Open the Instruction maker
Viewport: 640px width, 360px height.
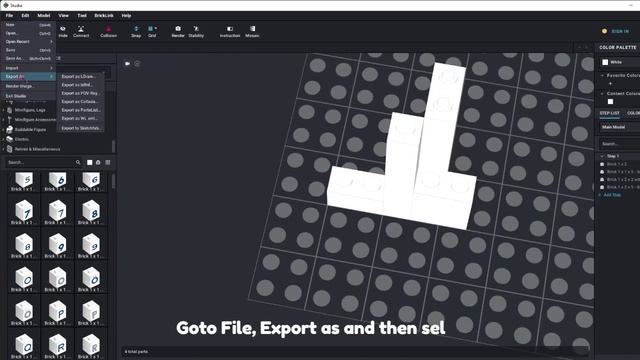pyautogui.click(x=230, y=31)
